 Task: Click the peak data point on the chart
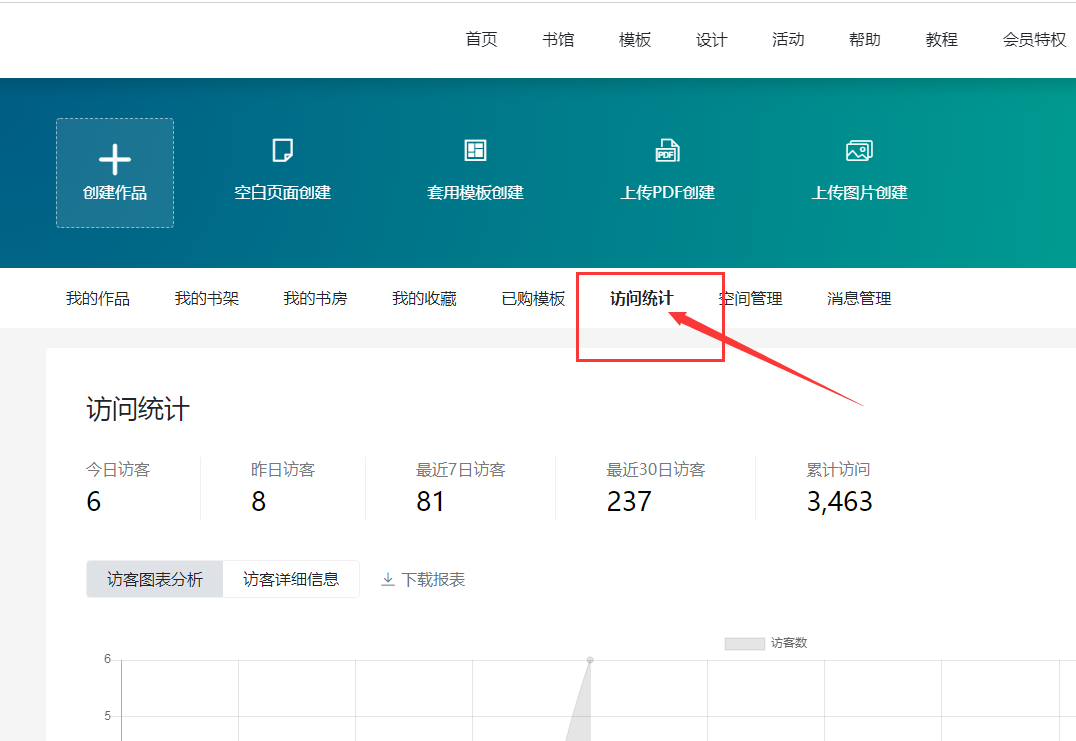pyautogui.click(x=589, y=660)
